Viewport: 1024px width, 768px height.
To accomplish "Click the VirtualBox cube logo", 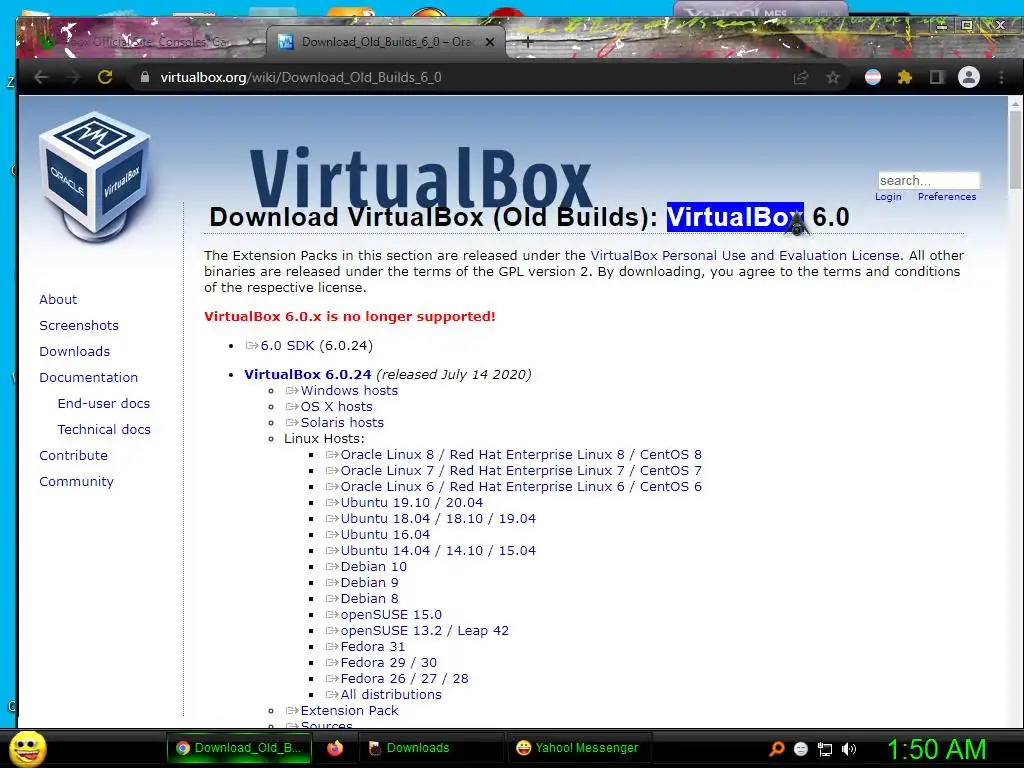I will (x=95, y=176).
